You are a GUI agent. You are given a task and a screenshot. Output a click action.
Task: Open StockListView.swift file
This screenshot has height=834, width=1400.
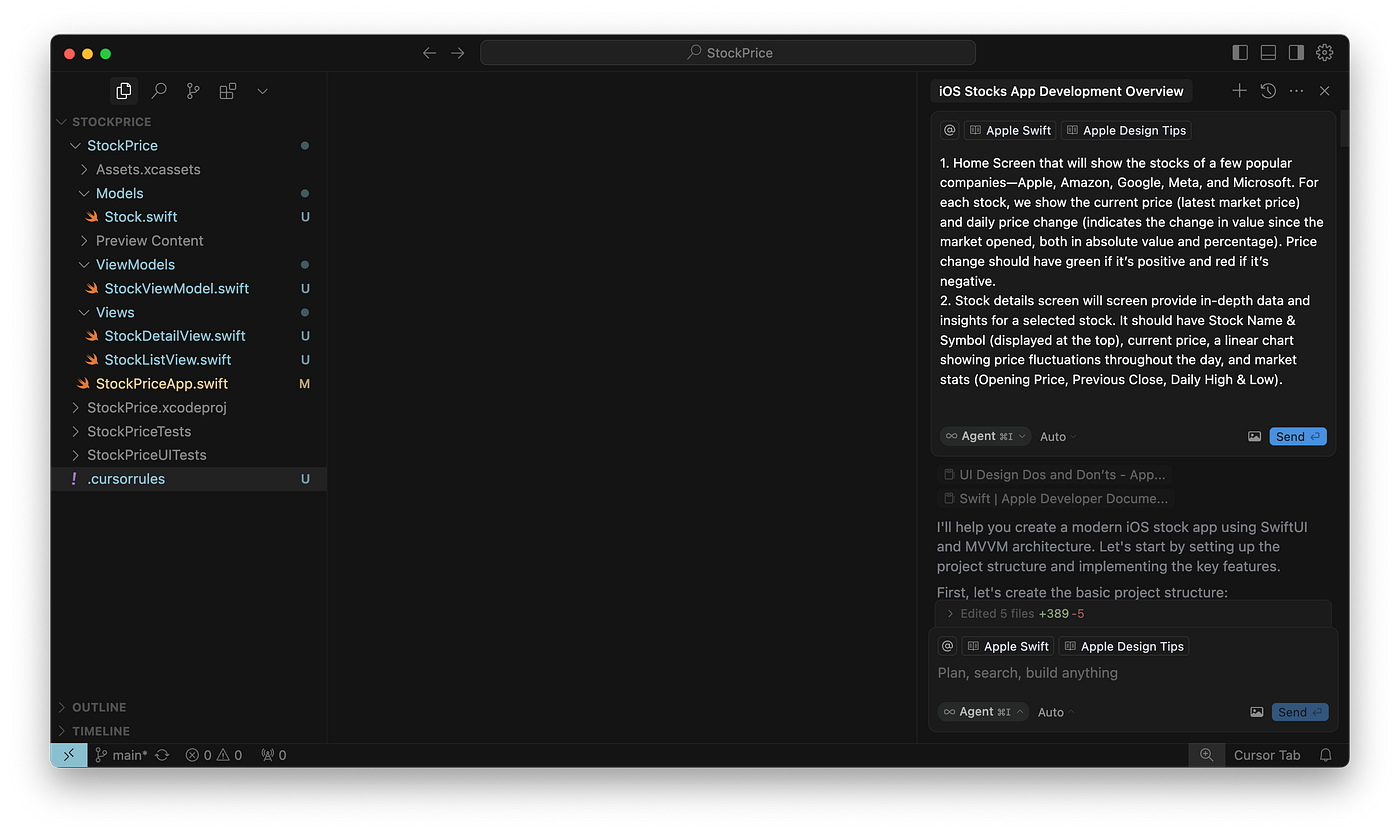point(188,360)
